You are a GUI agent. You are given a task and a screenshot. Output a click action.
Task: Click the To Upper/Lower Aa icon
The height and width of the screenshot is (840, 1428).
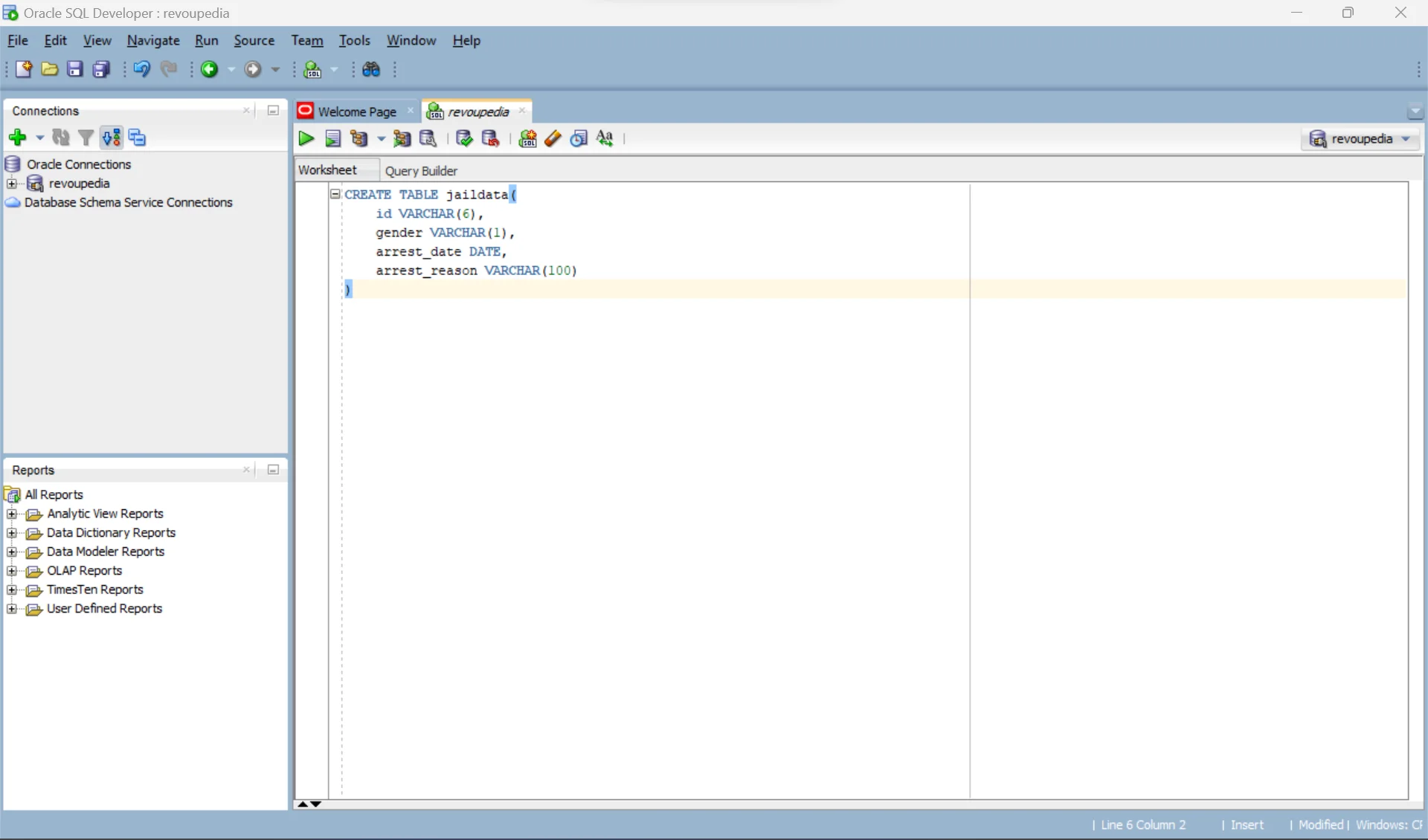pos(605,138)
